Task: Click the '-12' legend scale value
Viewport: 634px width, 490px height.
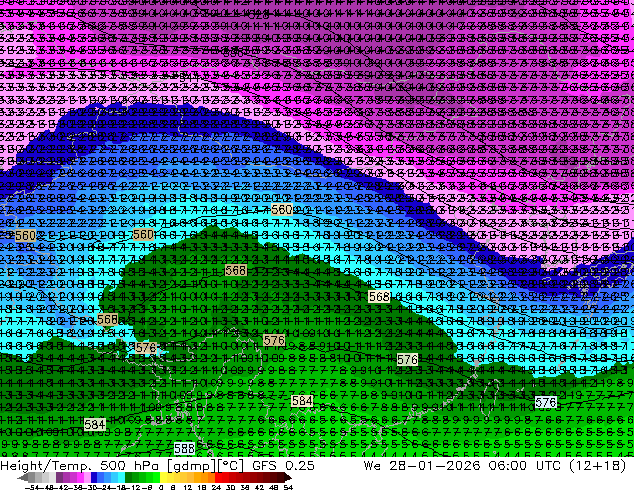Action: point(133,488)
